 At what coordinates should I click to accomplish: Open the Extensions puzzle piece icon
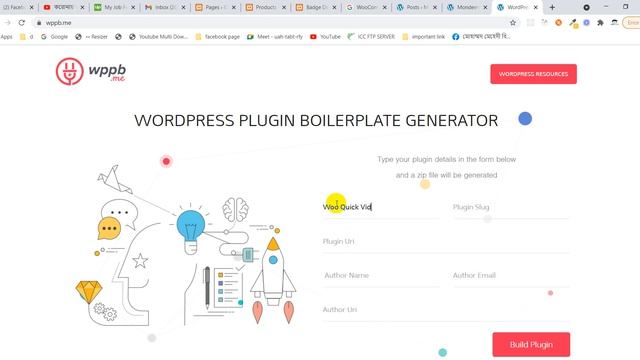(600, 23)
